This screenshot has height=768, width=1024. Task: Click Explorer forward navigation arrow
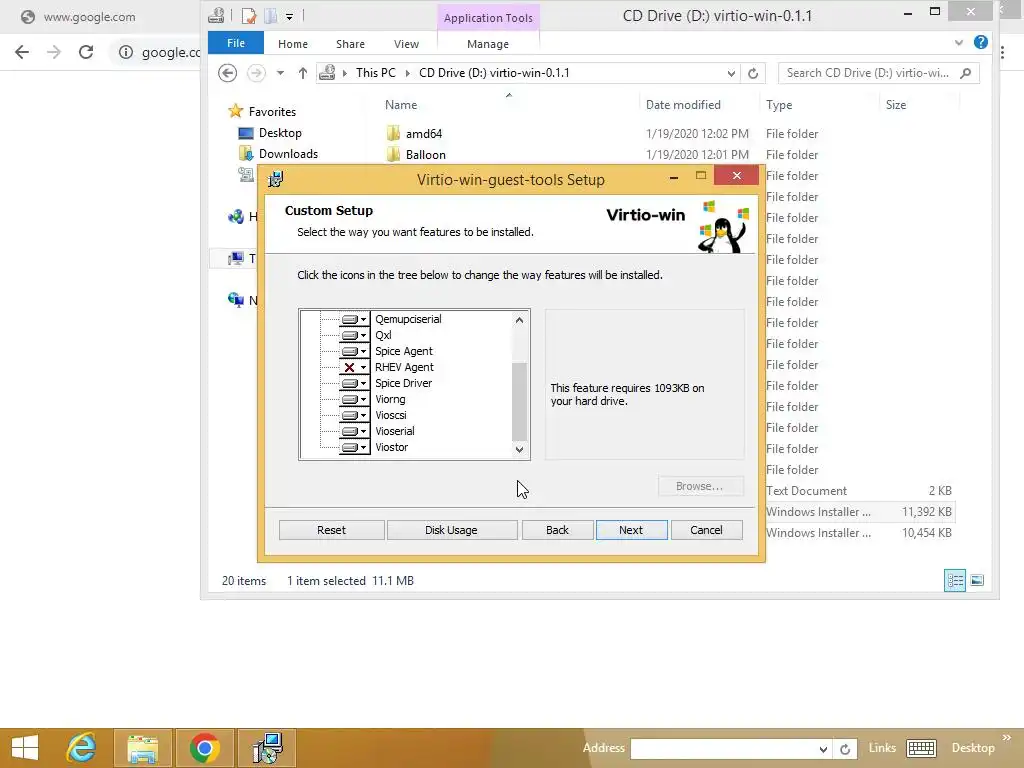pos(256,73)
